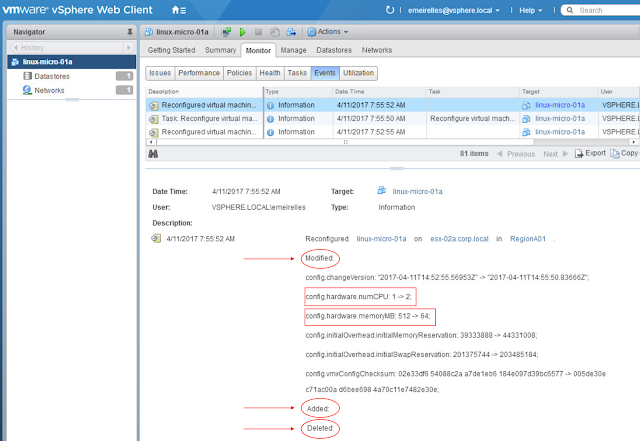Click the History back arrow

click(x=16, y=48)
